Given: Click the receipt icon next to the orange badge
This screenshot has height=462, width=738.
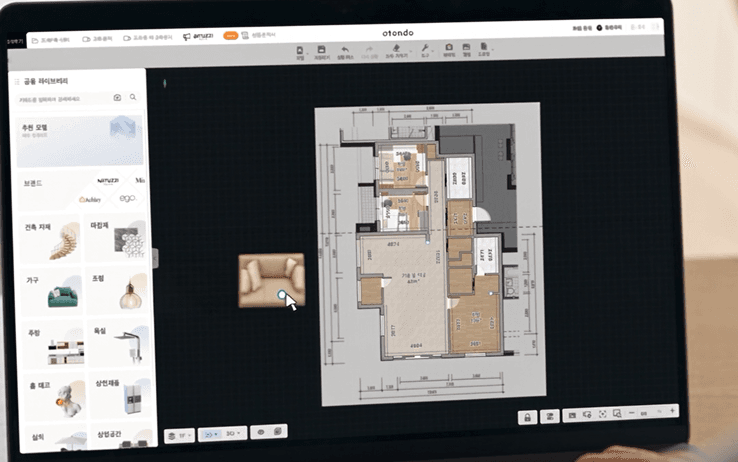Looking at the screenshot, I should 245,35.
